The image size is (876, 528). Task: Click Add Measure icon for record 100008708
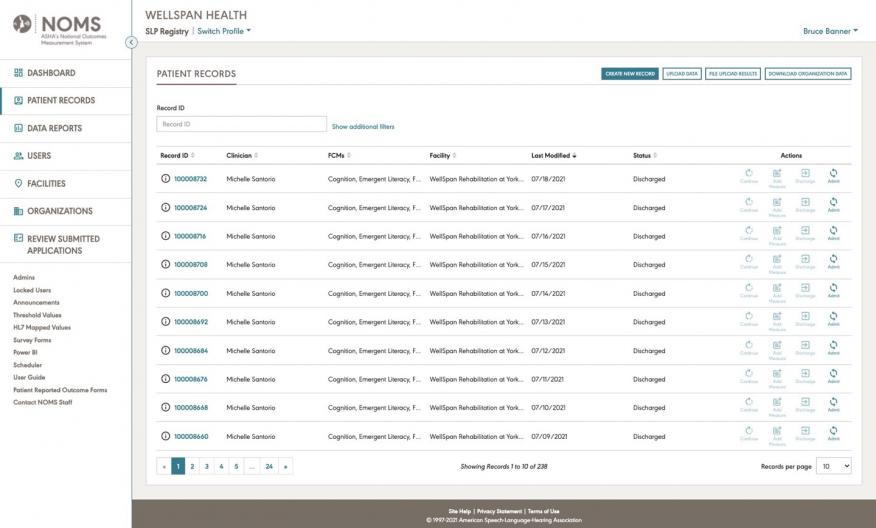coord(777,262)
